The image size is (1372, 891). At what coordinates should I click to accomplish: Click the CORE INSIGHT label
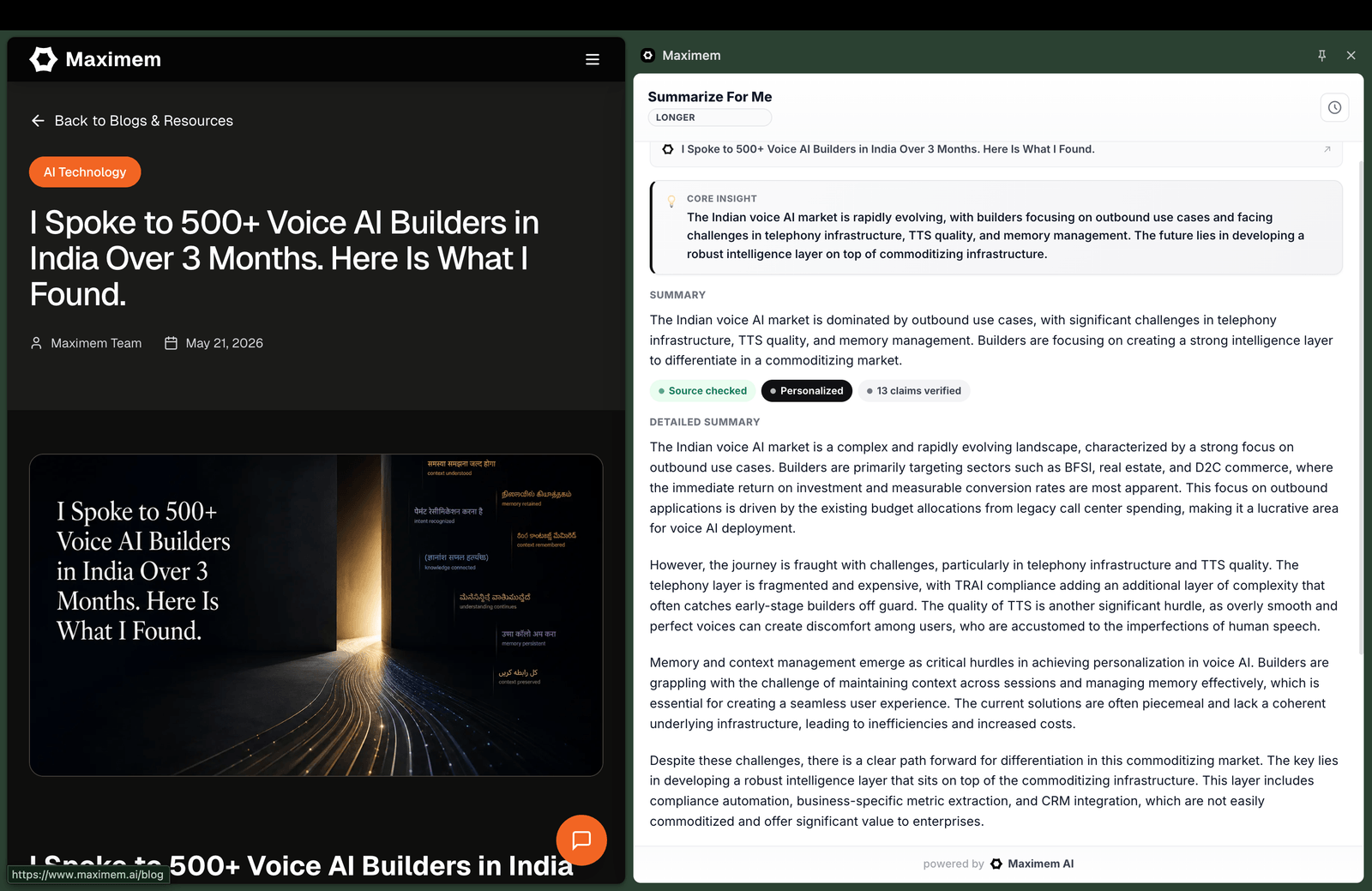(x=721, y=199)
